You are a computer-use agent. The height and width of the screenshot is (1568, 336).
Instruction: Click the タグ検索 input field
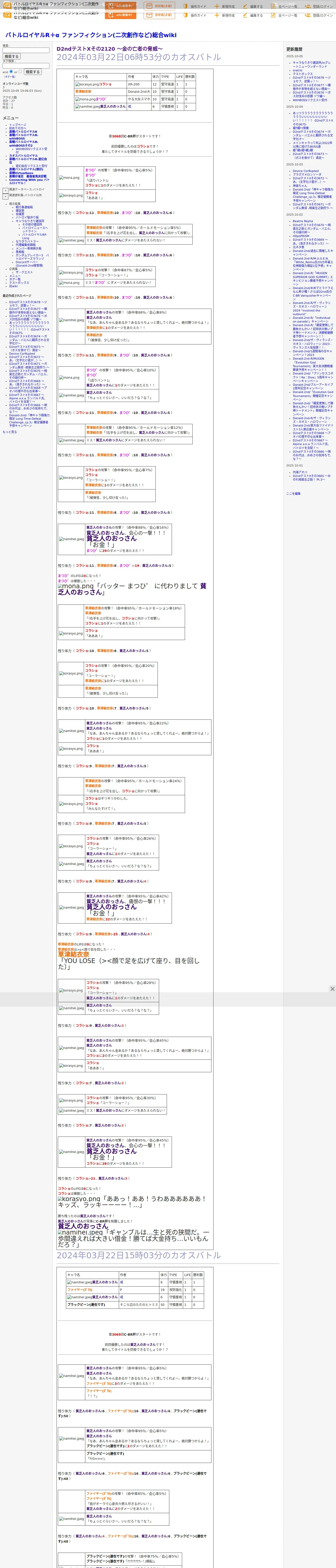[x=26, y=66]
